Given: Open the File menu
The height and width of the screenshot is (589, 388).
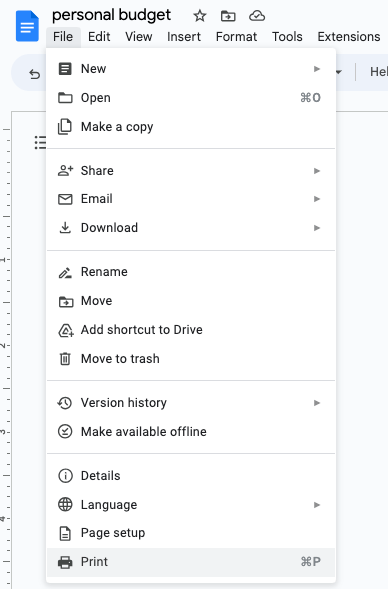Looking at the screenshot, I should [63, 37].
